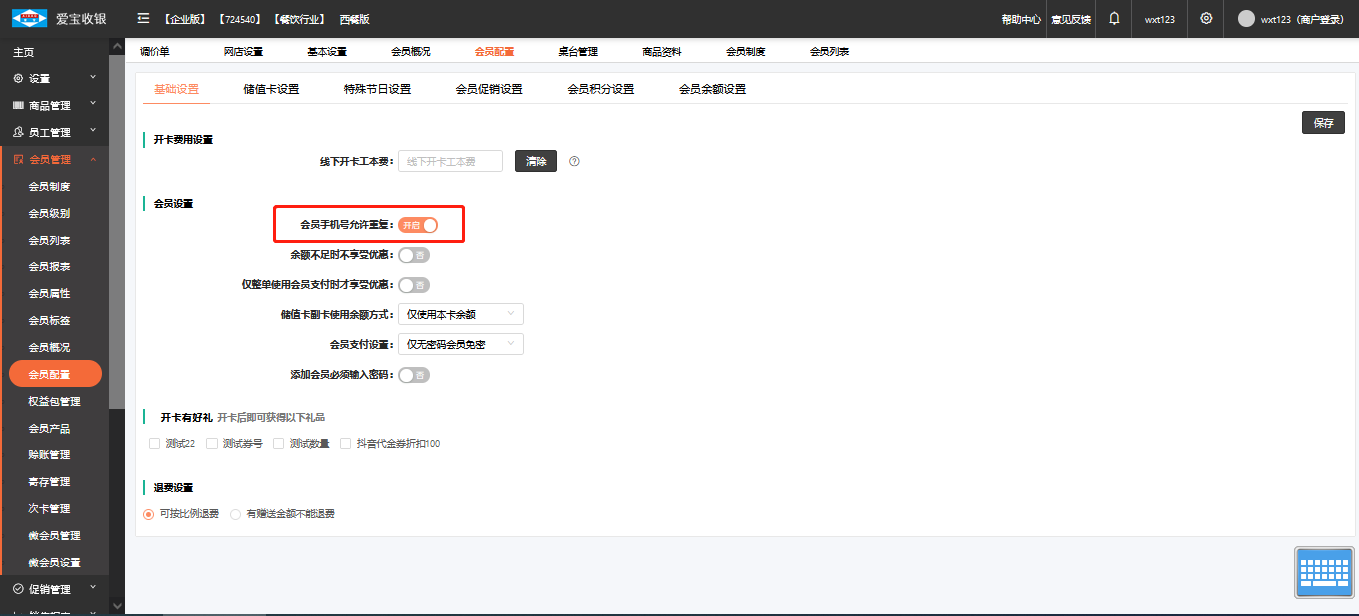Click the 线下开卡工本费 input field
The width and height of the screenshot is (1359, 616).
pos(450,161)
